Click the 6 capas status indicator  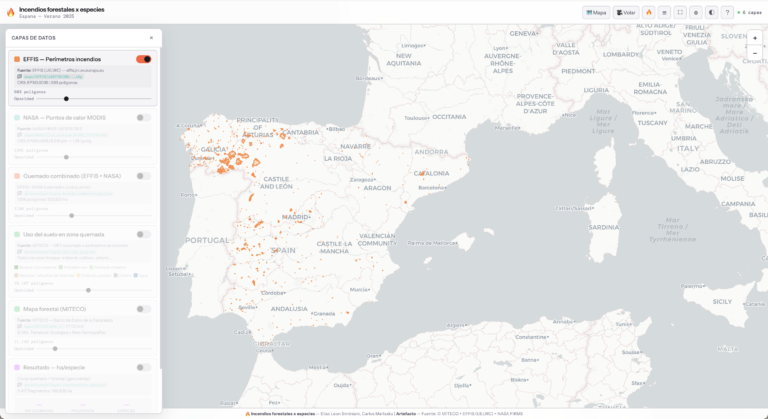750,13
